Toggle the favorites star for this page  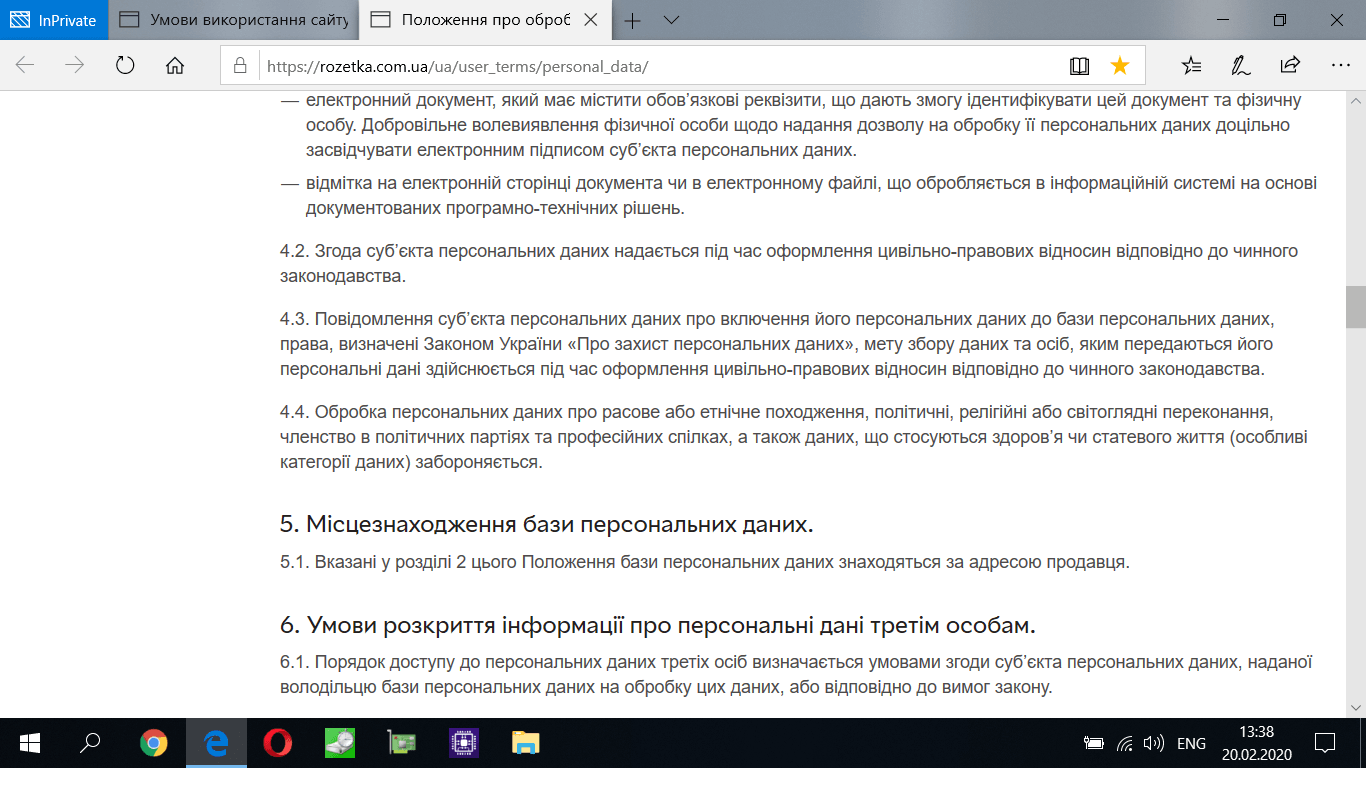(x=1120, y=66)
